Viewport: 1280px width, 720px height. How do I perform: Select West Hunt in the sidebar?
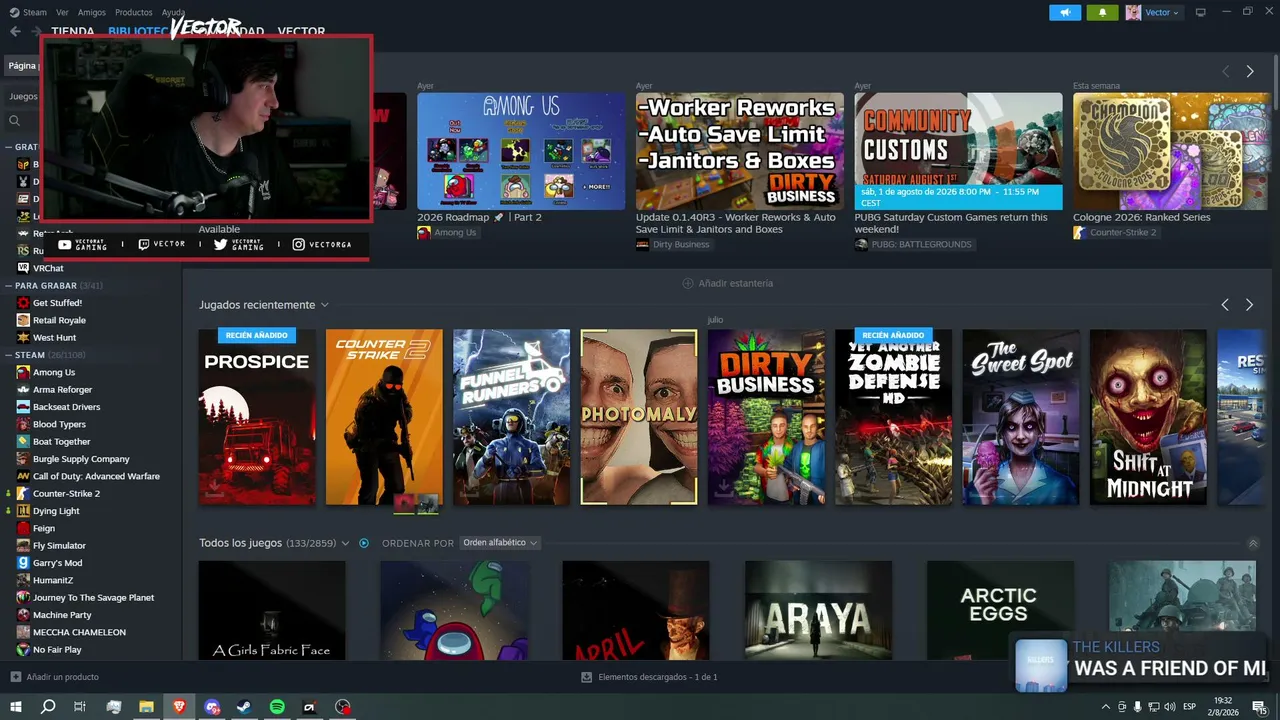coord(54,337)
